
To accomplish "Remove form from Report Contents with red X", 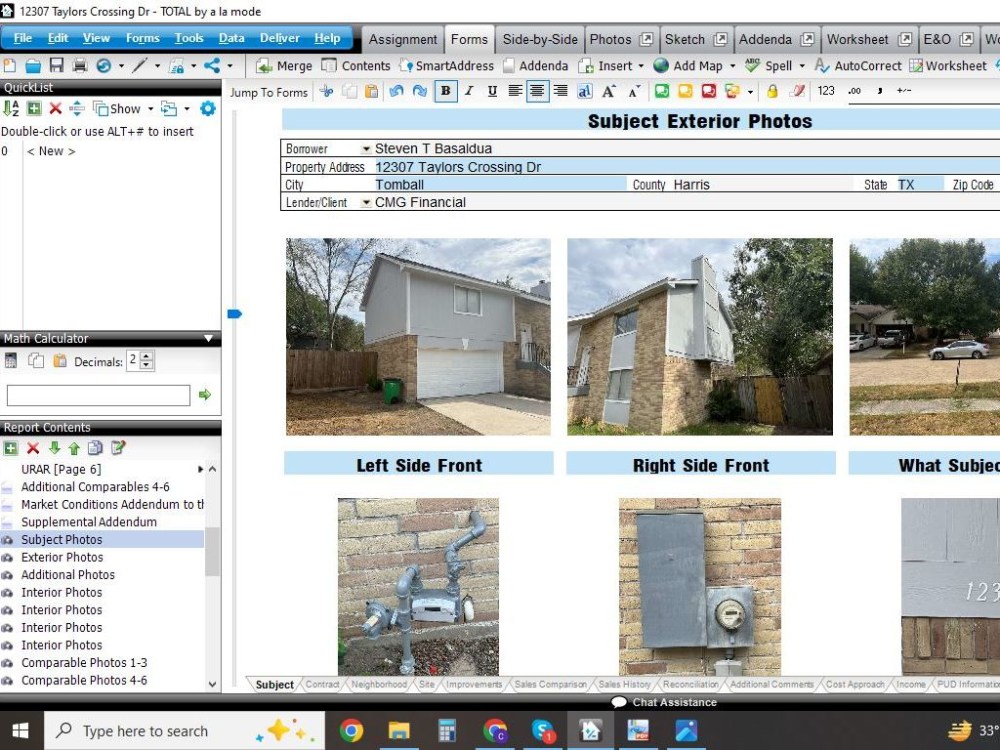I will point(33,448).
